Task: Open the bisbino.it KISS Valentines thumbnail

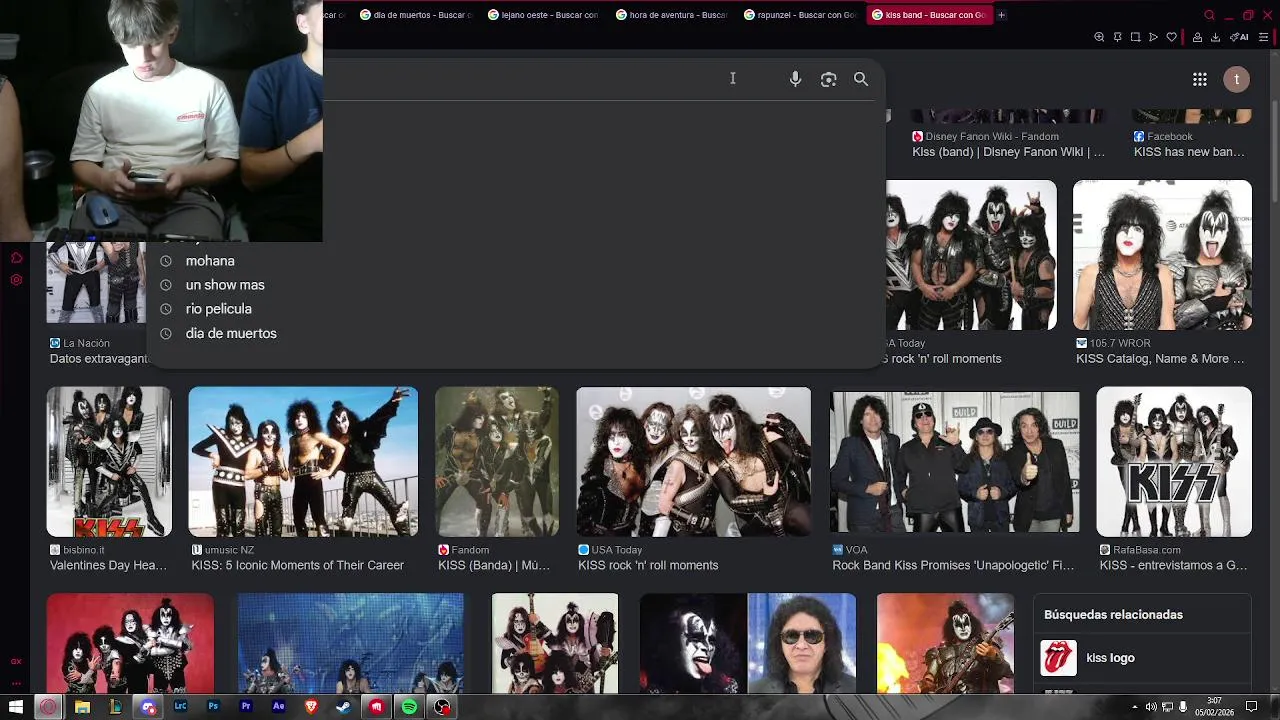Action: point(109,462)
